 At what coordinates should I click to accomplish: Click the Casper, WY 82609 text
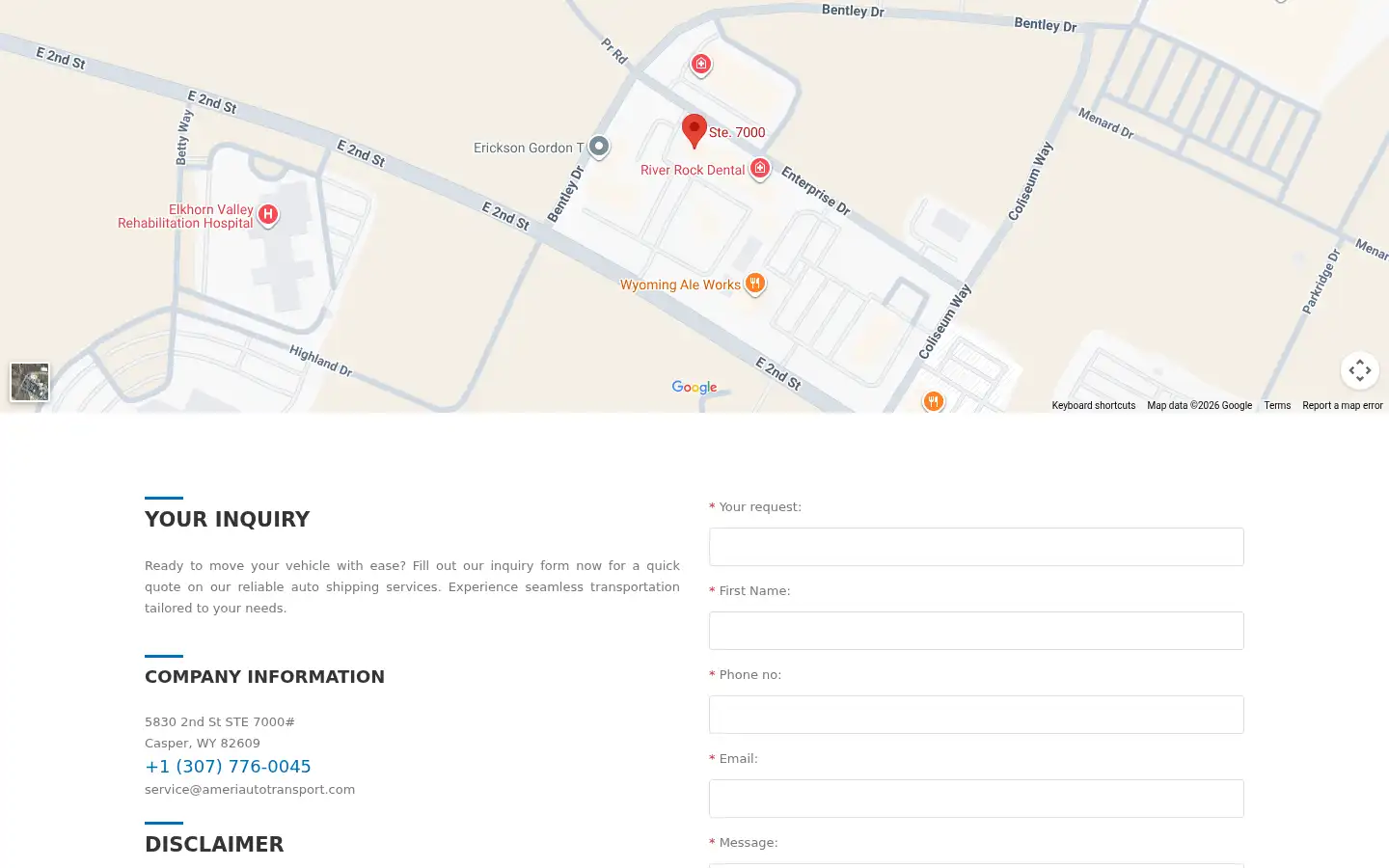203,743
